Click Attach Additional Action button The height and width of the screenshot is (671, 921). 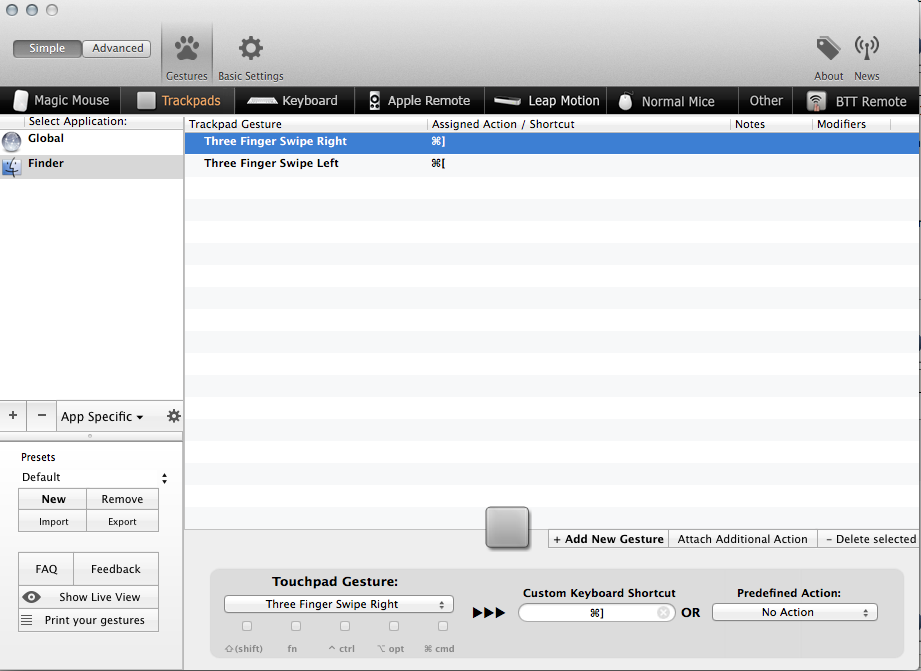tap(742, 539)
